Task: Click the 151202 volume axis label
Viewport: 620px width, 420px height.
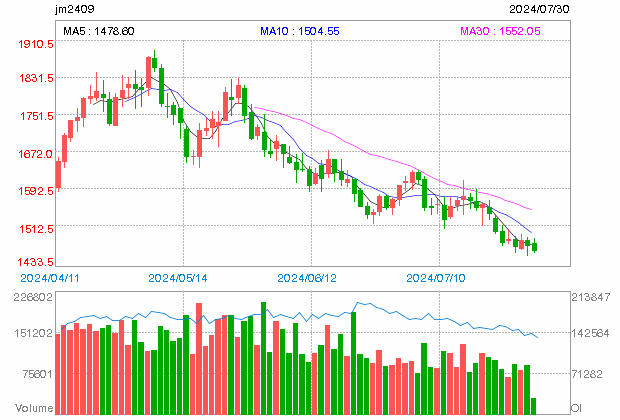Action: click(x=33, y=333)
